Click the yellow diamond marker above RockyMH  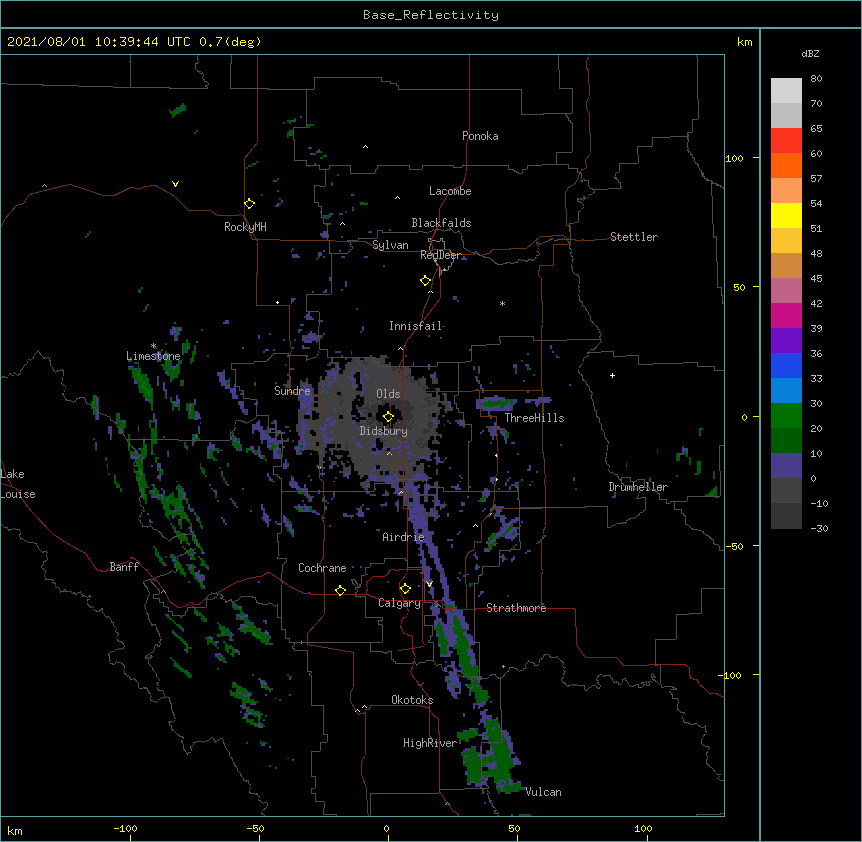click(249, 204)
